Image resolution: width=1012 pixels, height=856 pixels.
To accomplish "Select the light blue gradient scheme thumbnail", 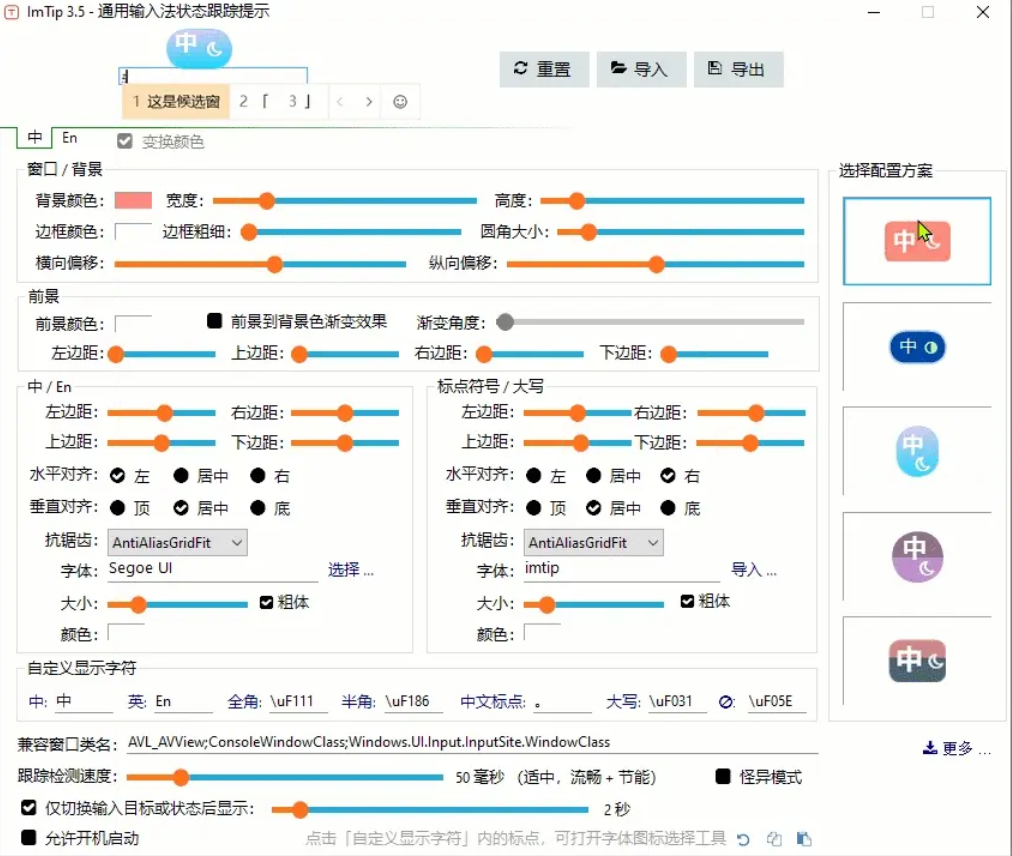I will point(916,451).
